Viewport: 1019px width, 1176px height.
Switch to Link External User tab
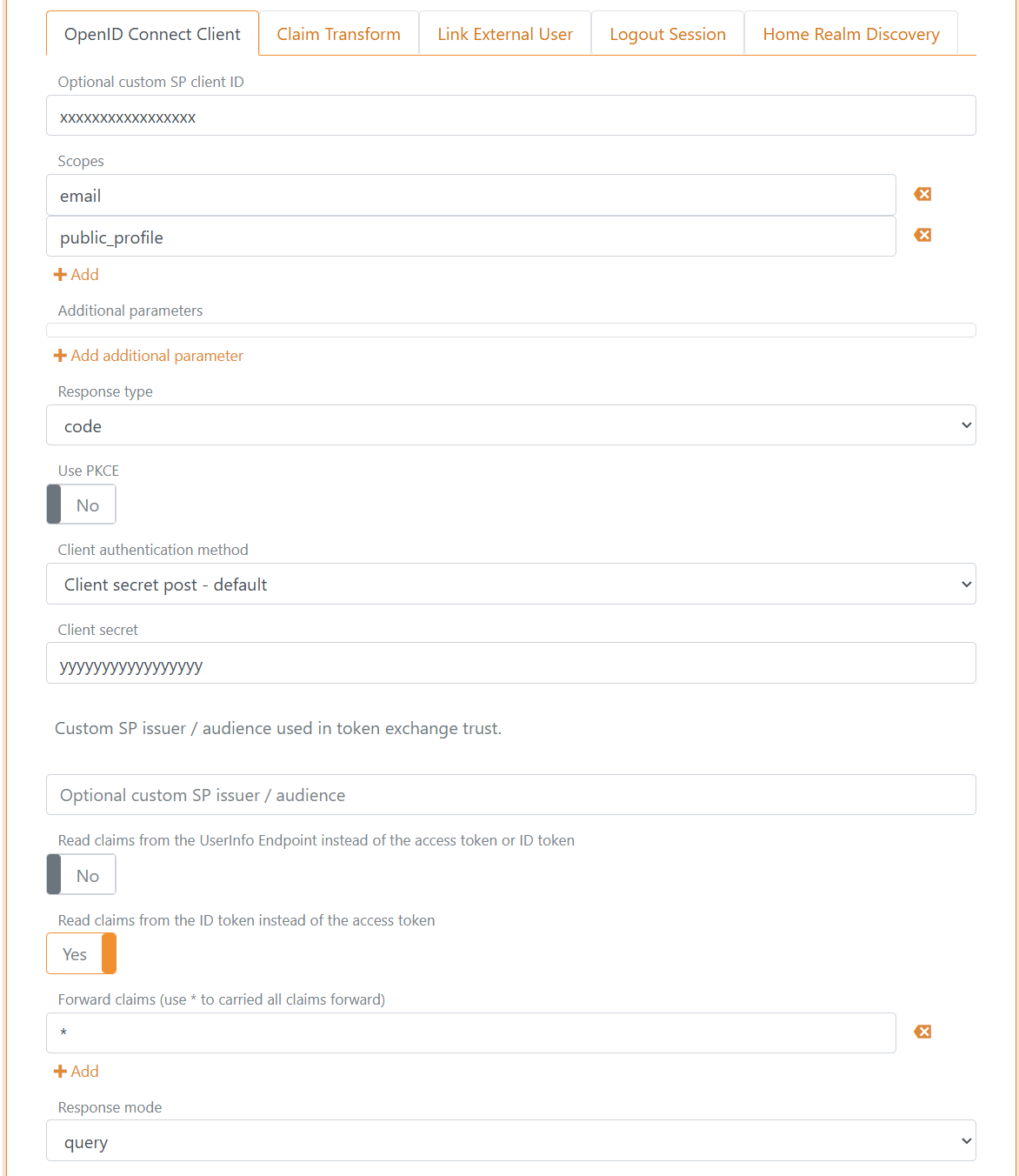tap(504, 33)
